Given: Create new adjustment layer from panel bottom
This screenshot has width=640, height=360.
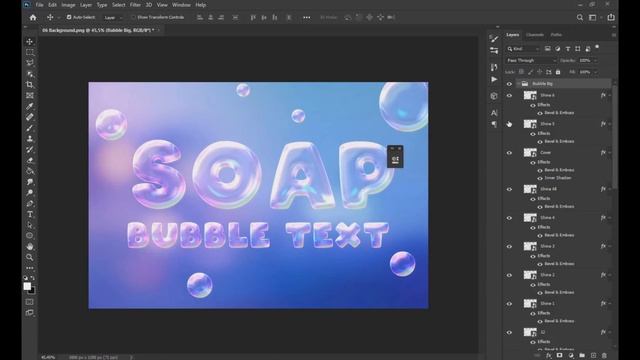Looking at the screenshot, I should [x=571, y=356].
